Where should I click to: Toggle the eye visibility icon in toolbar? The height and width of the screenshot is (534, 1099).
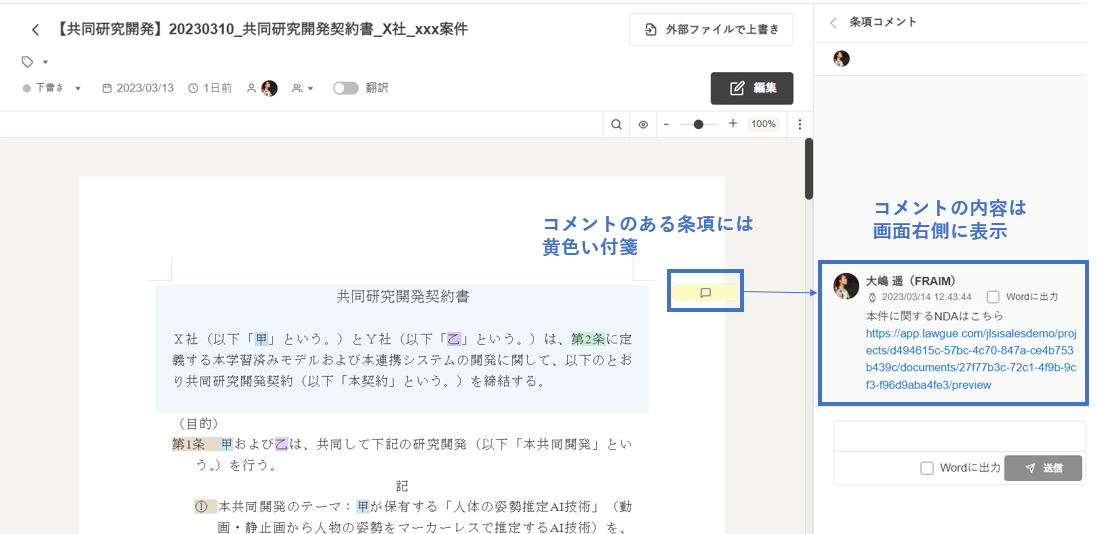(x=643, y=124)
